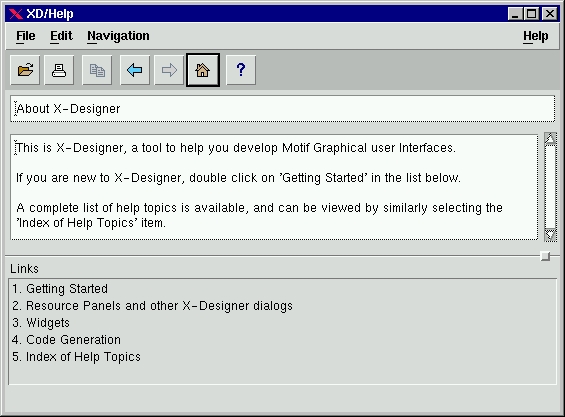Click the question mark help icon
Screen dimensions: 565x417
(241, 70)
